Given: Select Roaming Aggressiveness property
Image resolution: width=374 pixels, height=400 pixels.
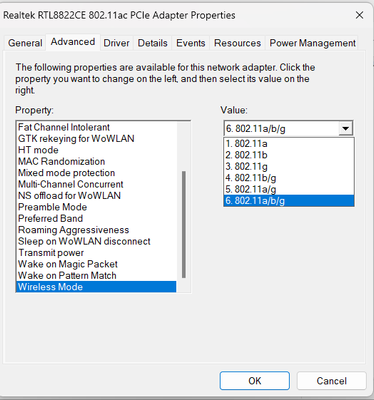Looking at the screenshot, I should coord(96,230).
